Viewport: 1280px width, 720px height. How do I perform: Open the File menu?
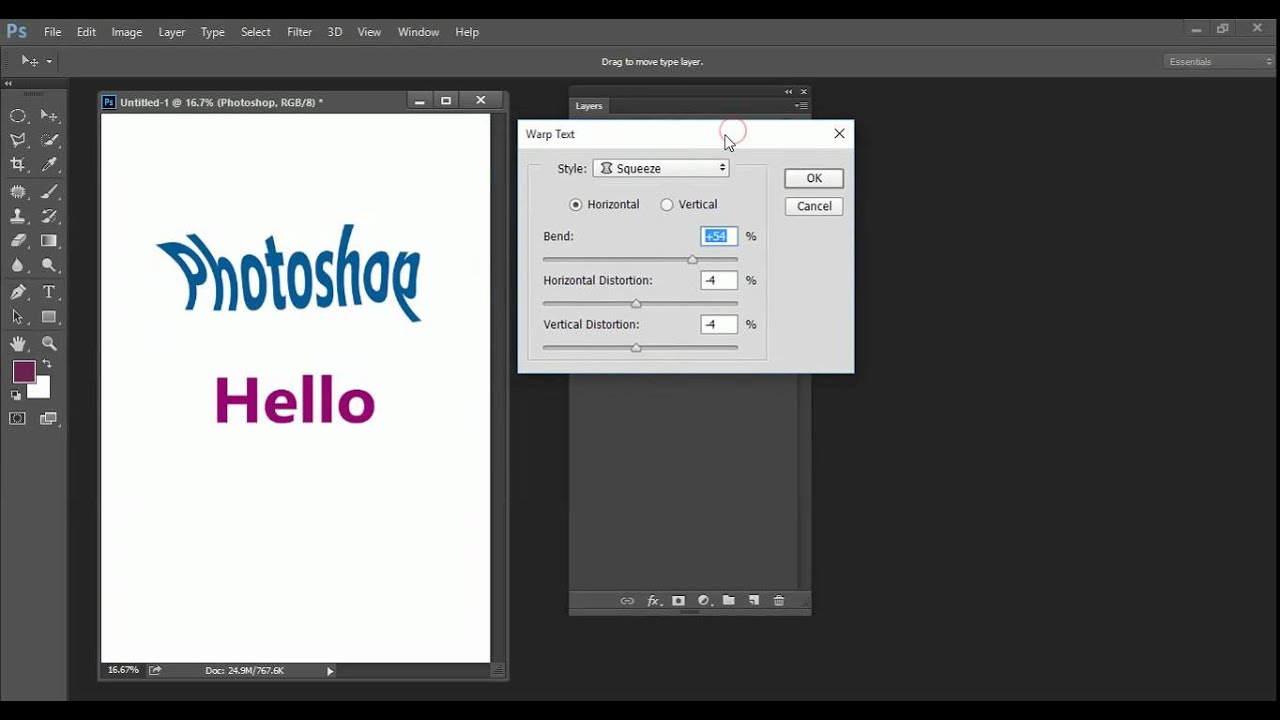tap(52, 32)
